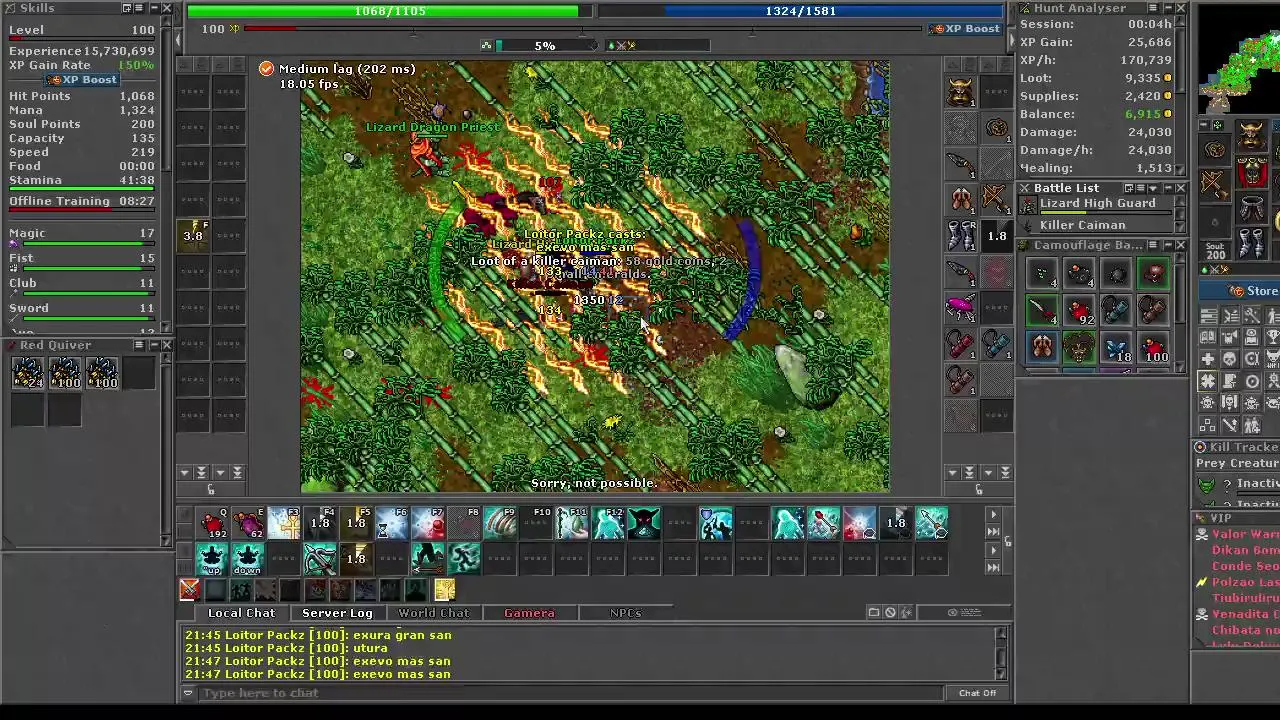Viewport: 1280px width, 720px height.
Task: Toggle the lag status check indicator
Action: [266, 69]
